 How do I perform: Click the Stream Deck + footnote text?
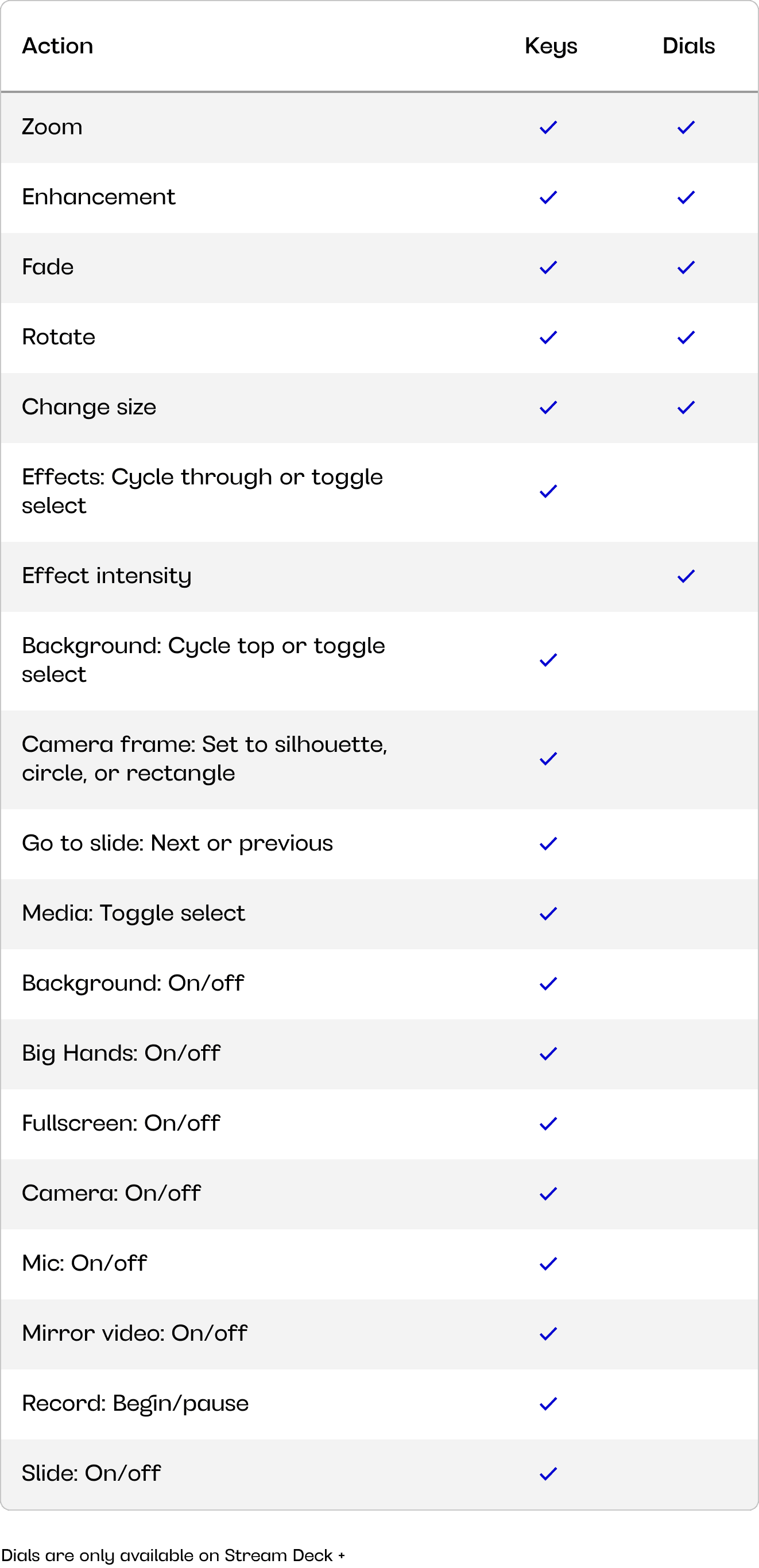pyautogui.click(x=173, y=1555)
